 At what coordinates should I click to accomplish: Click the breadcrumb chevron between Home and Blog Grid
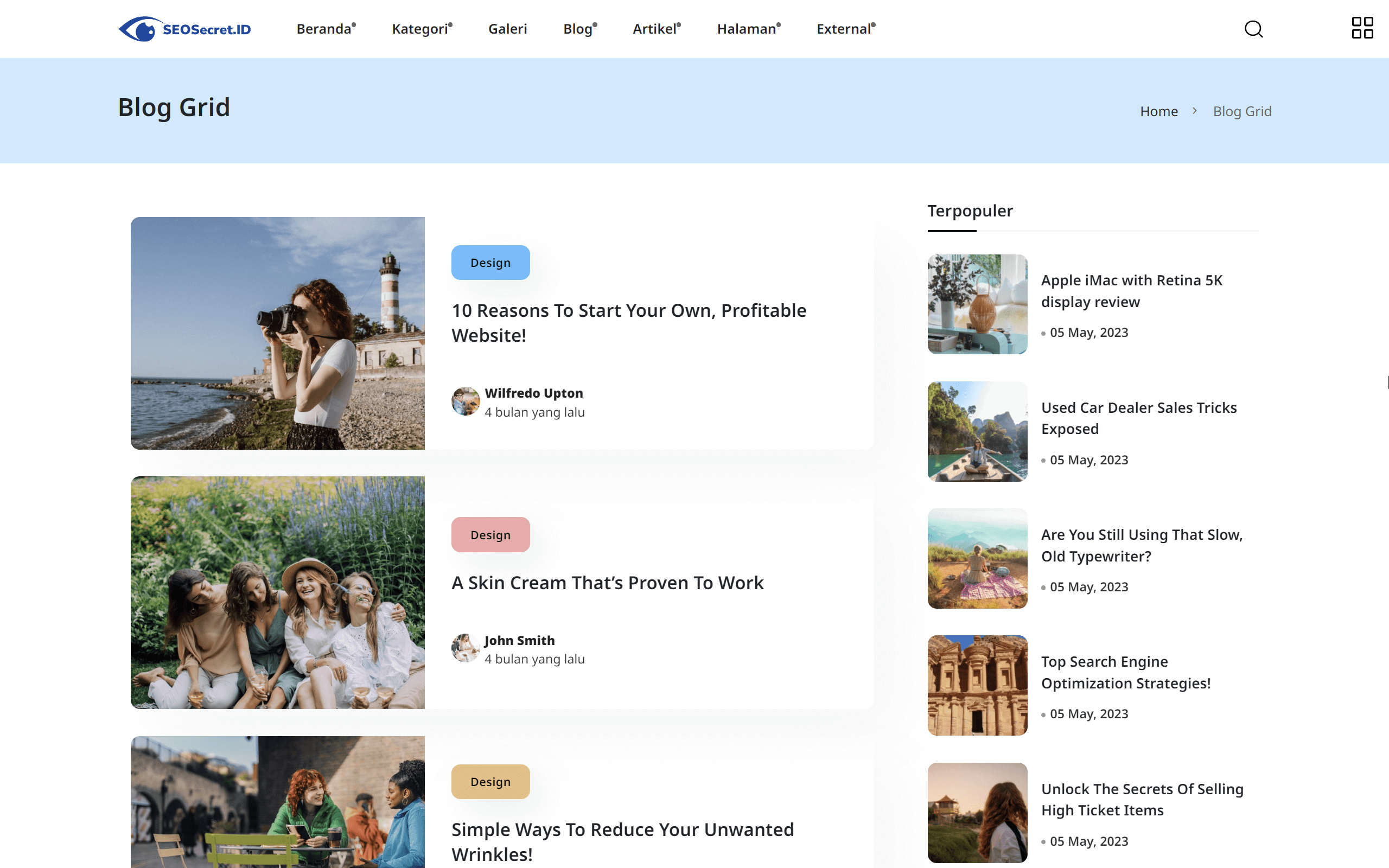point(1195,110)
